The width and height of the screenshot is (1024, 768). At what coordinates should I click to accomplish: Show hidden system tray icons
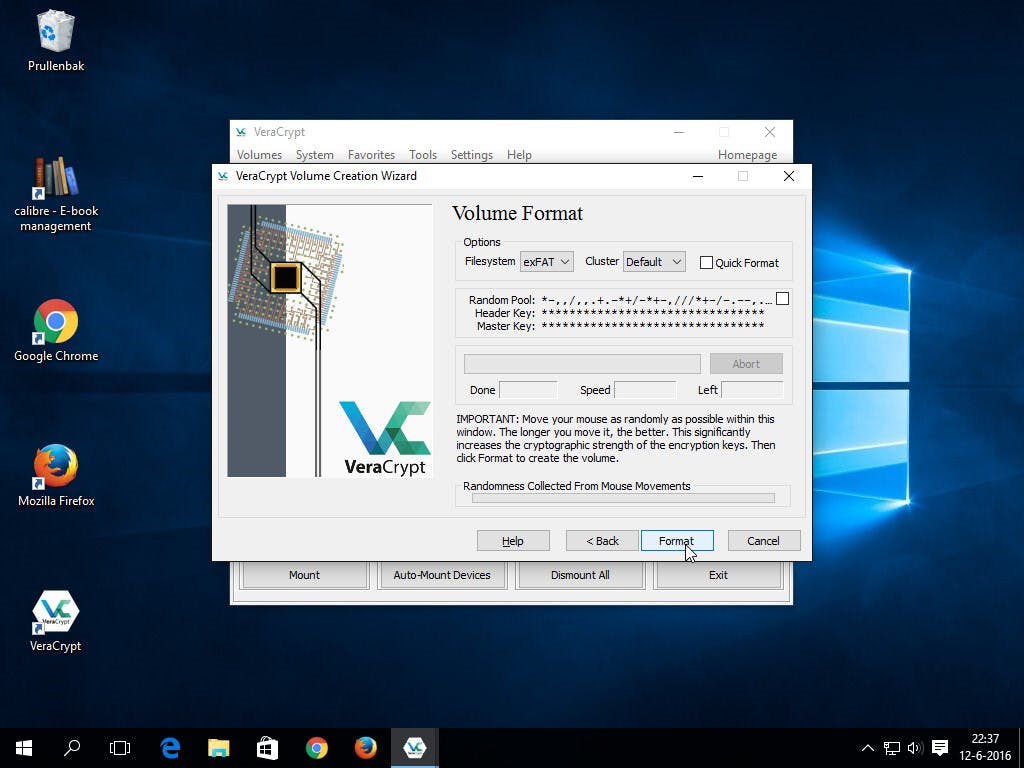coord(867,748)
